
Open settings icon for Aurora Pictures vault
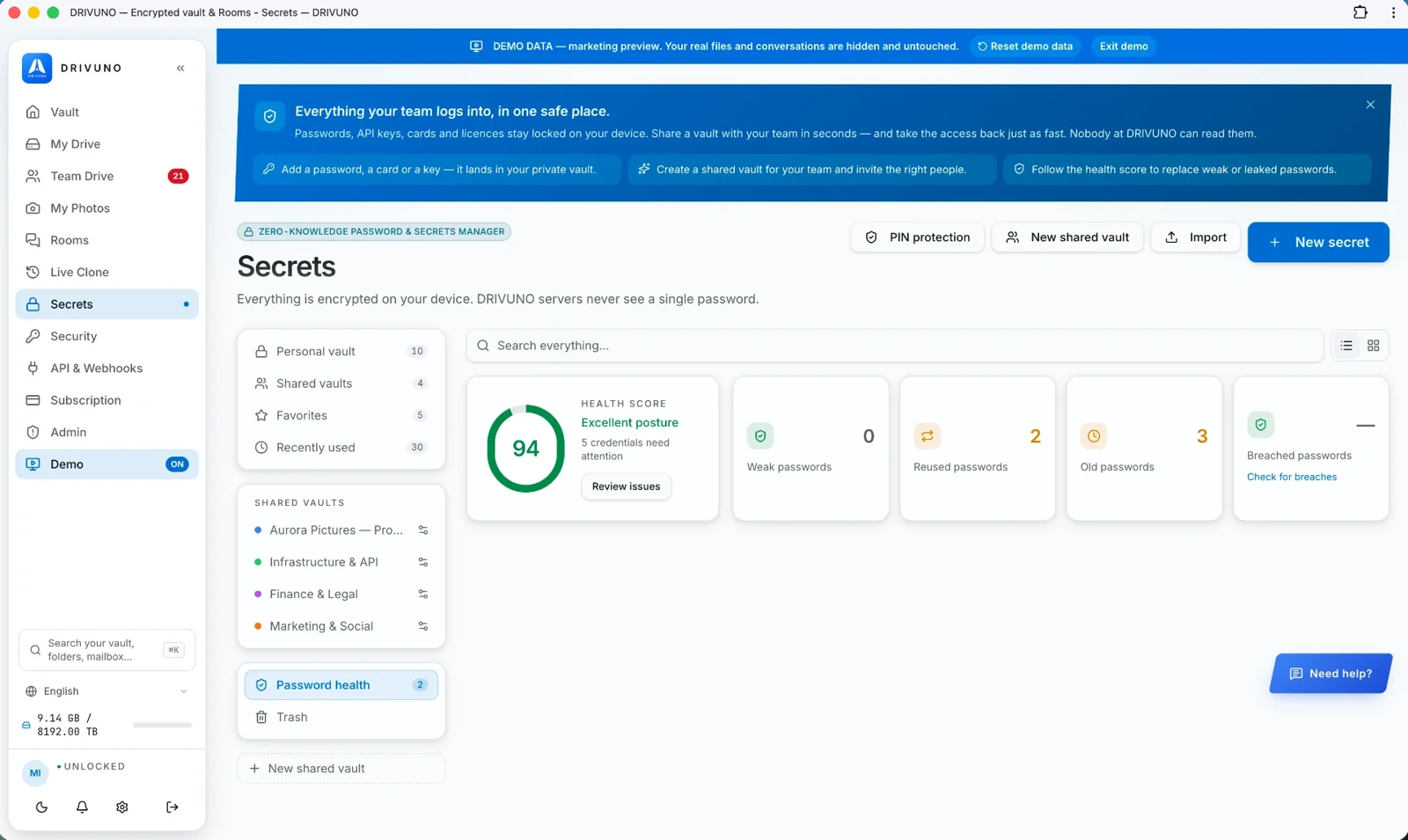click(423, 530)
